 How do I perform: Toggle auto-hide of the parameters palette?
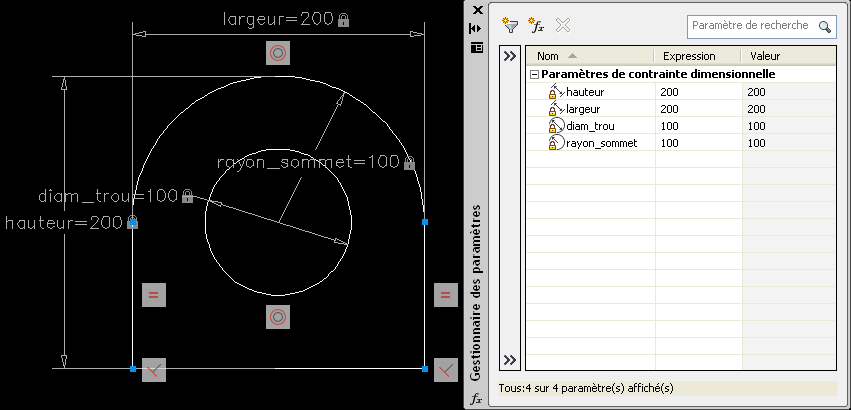coord(476,29)
